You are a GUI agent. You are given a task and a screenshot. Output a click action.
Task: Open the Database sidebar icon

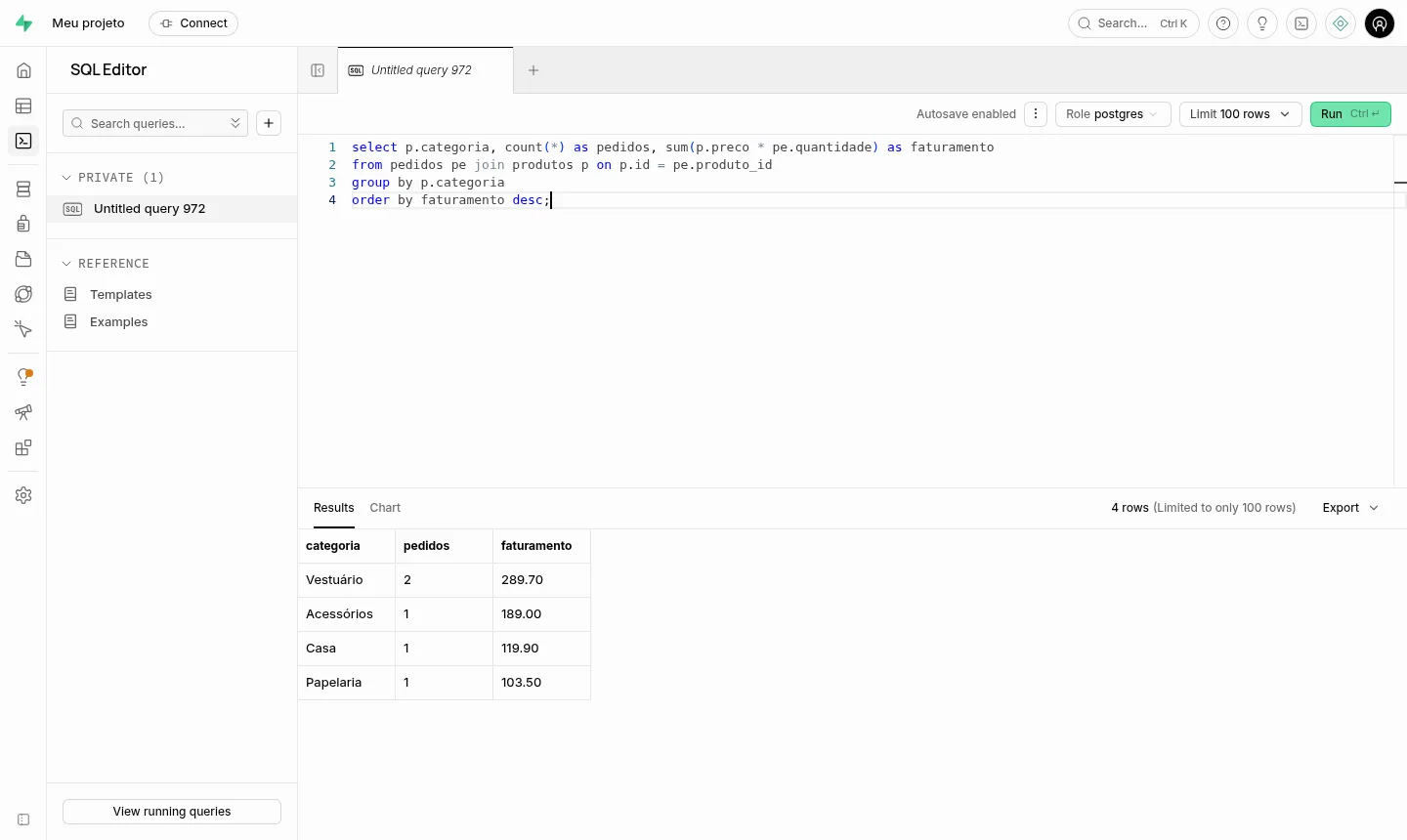click(x=23, y=189)
